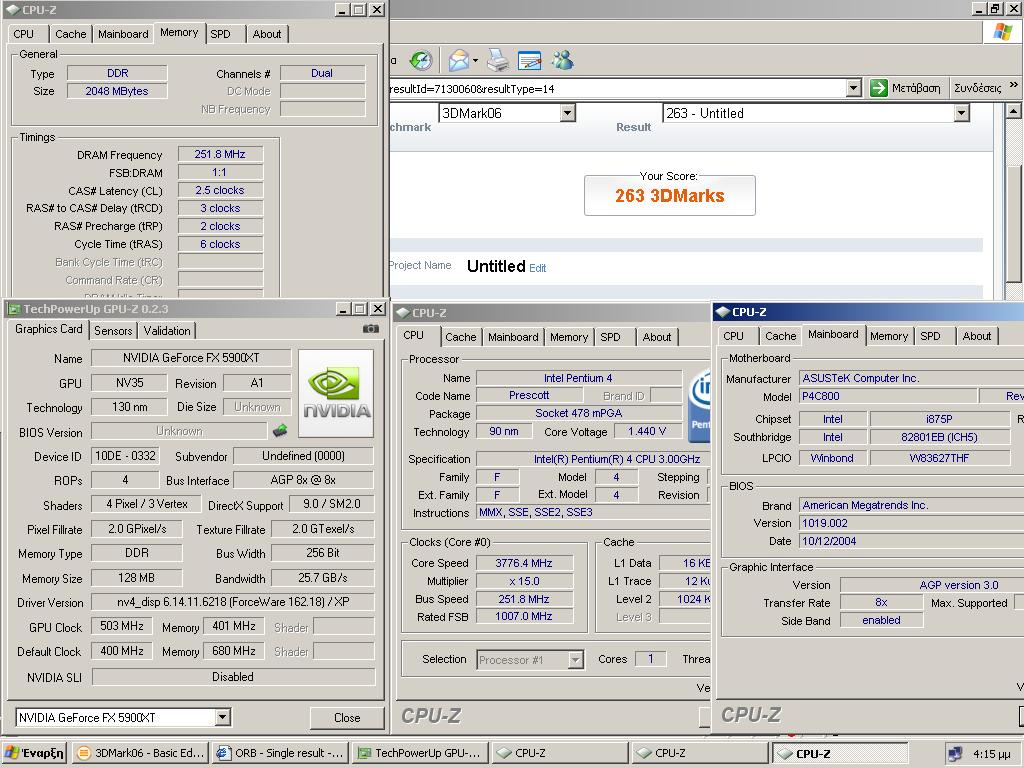Click the Channels # 'Dual' value

pyautogui.click(x=322, y=73)
